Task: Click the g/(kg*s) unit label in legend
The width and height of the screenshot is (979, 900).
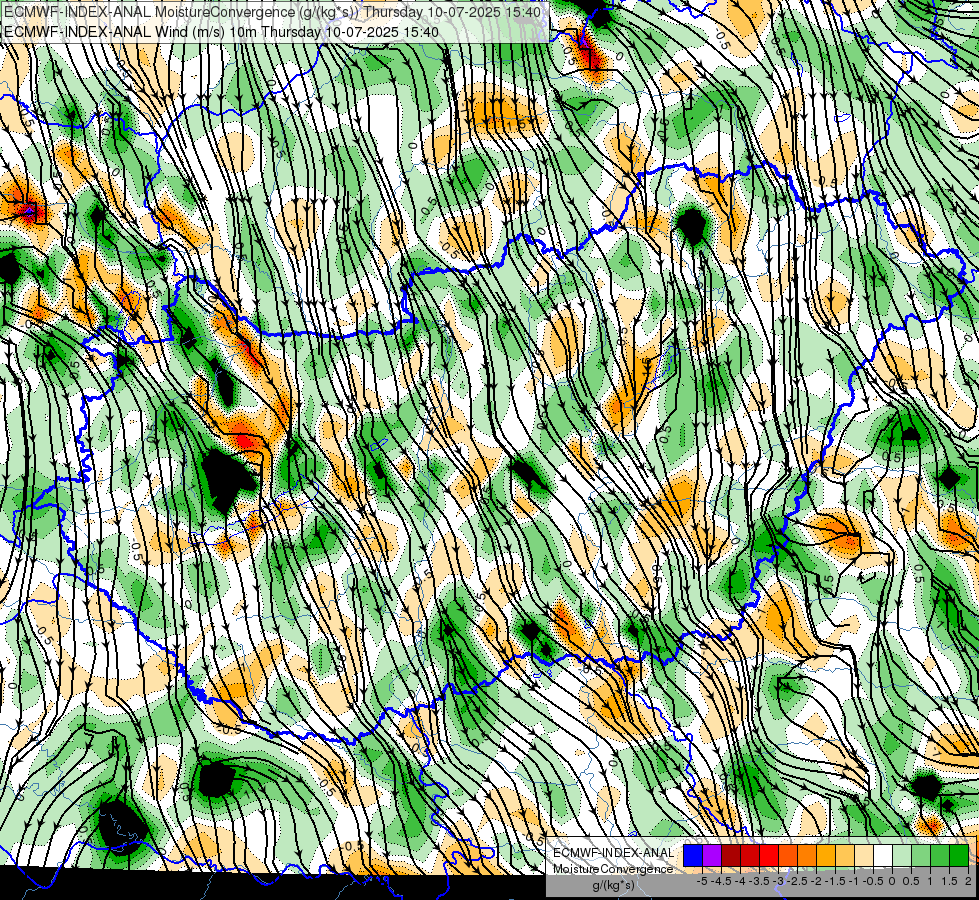Action: (x=613, y=886)
